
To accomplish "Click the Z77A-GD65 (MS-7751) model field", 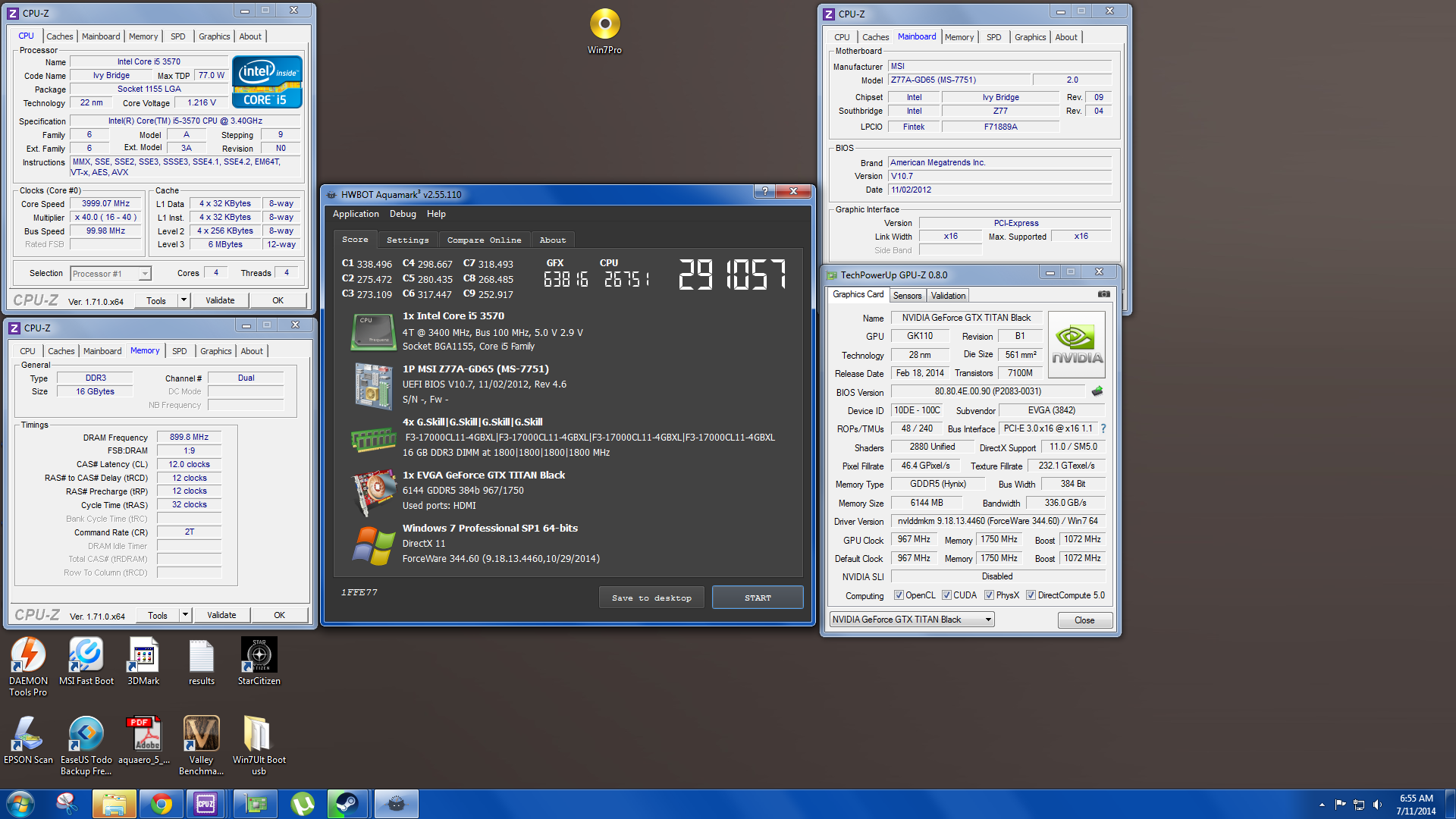I will (x=960, y=80).
